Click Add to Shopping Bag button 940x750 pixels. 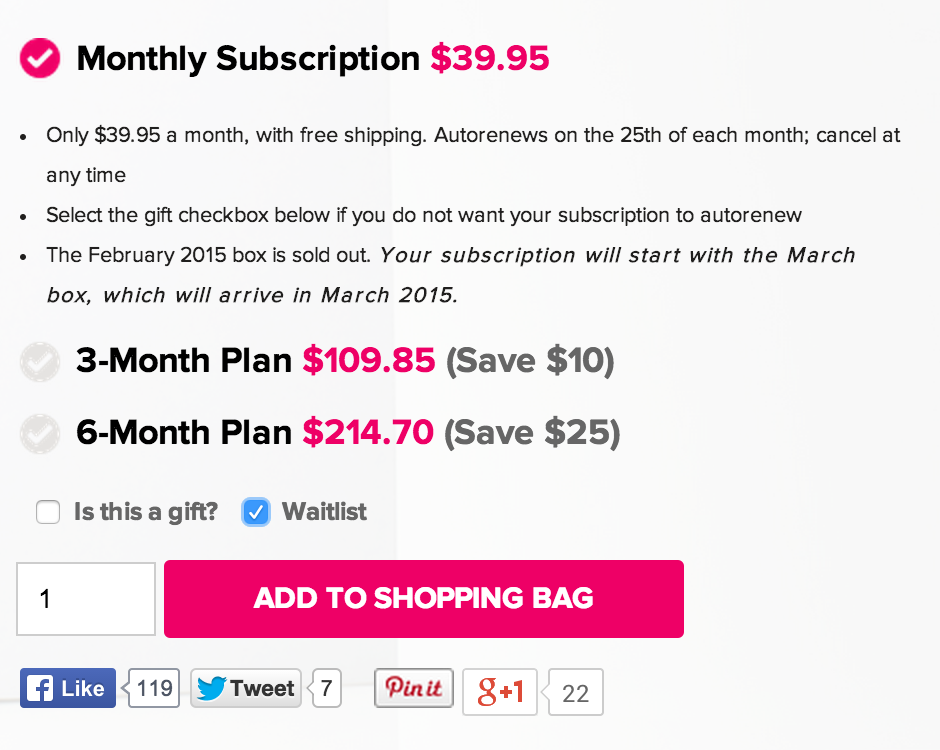tap(424, 598)
